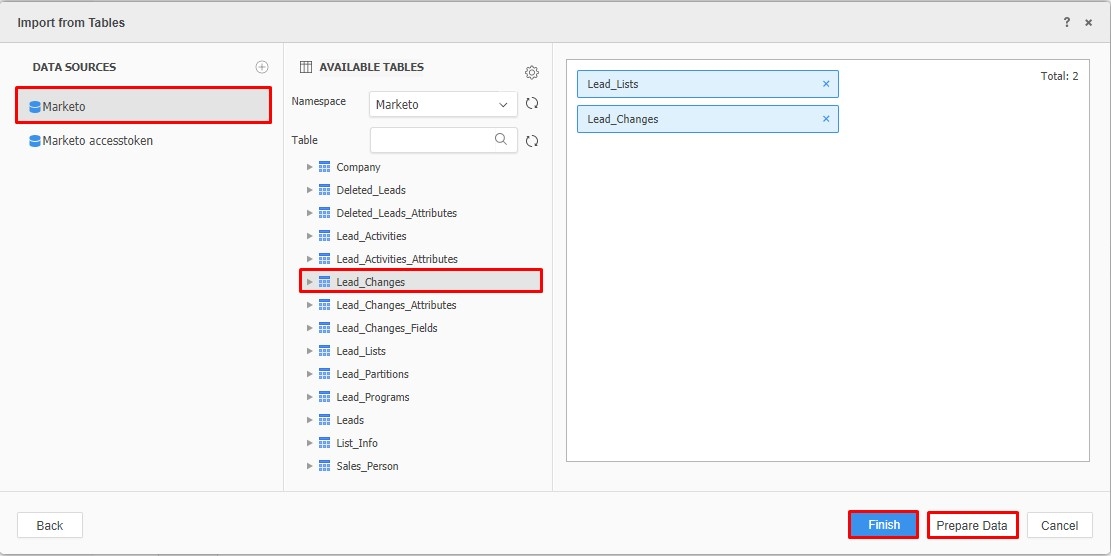Click Finish to import tables

point(884,525)
